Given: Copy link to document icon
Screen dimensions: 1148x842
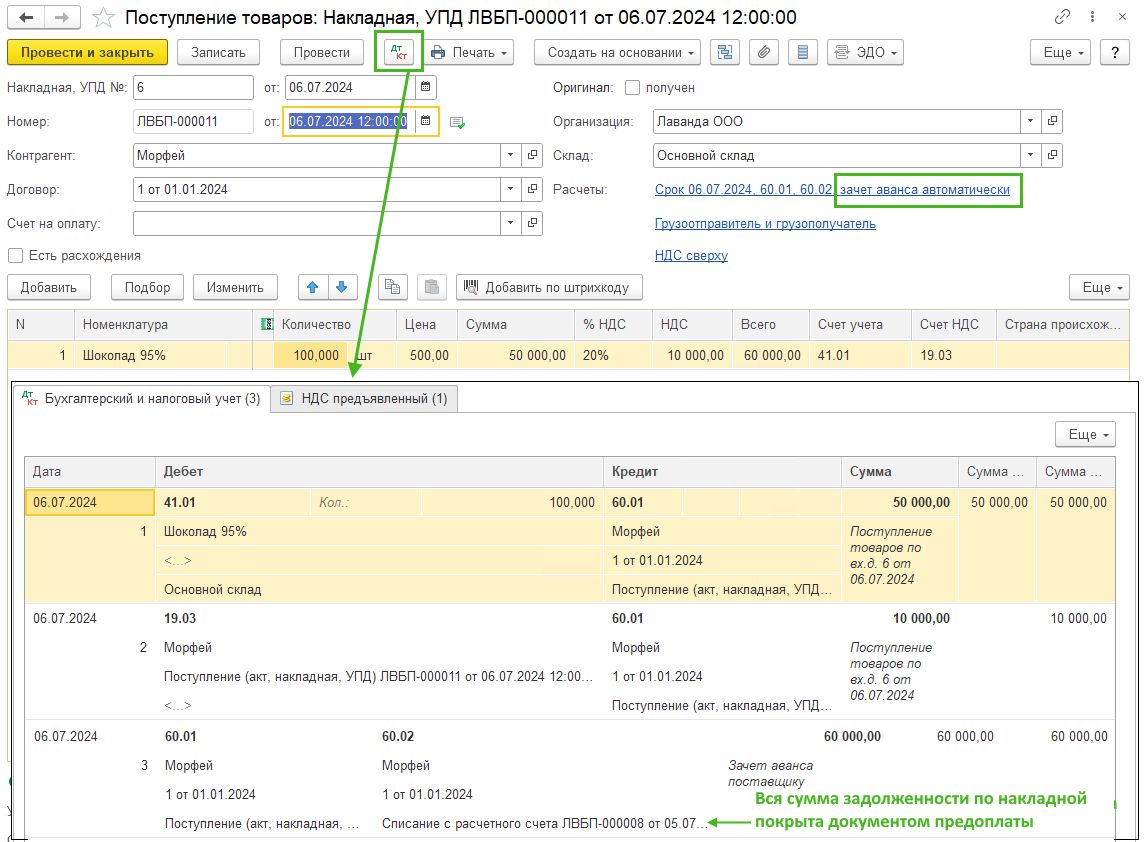Looking at the screenshot, I should (x=1062, y=16).
